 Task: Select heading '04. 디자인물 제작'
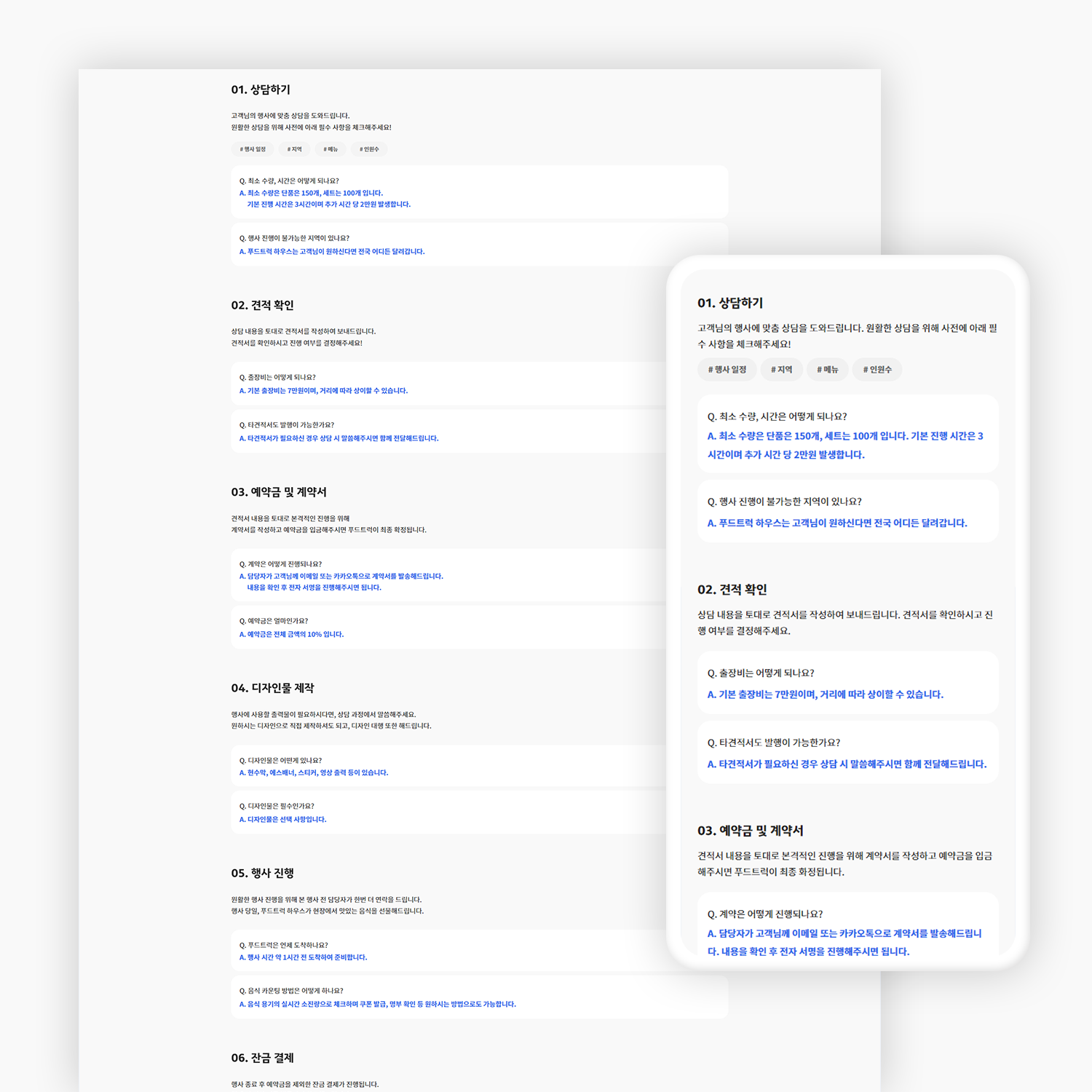[273, 688]
